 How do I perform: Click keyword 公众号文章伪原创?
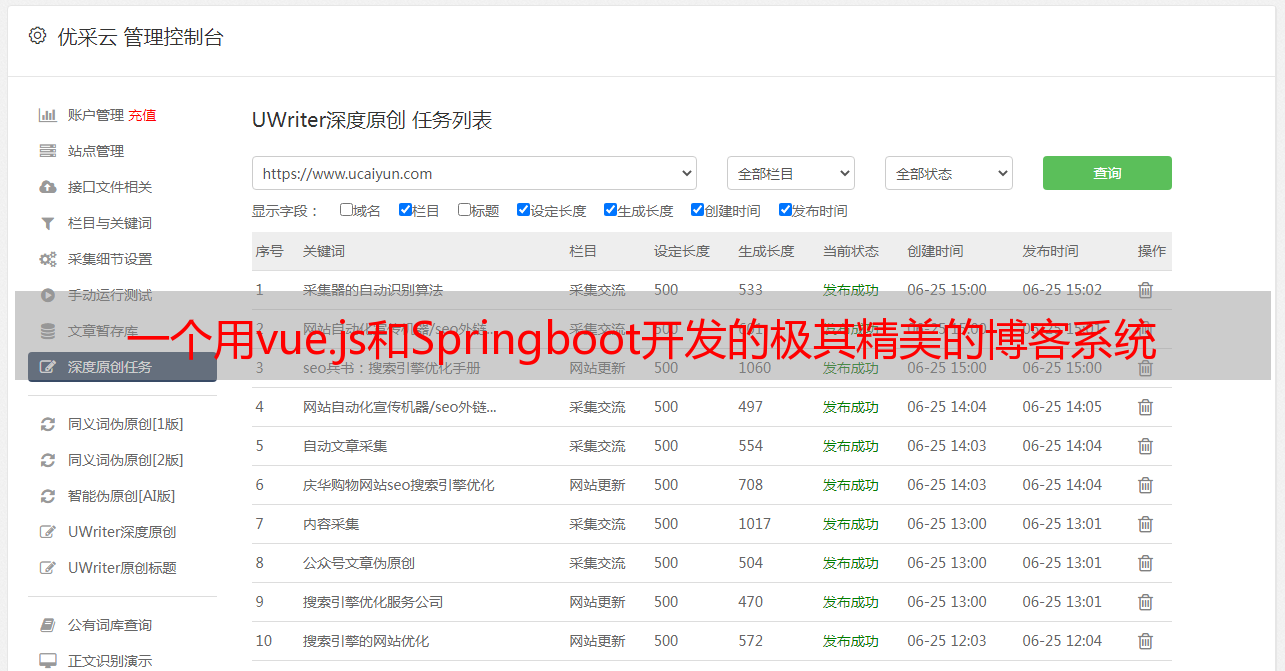359,563
